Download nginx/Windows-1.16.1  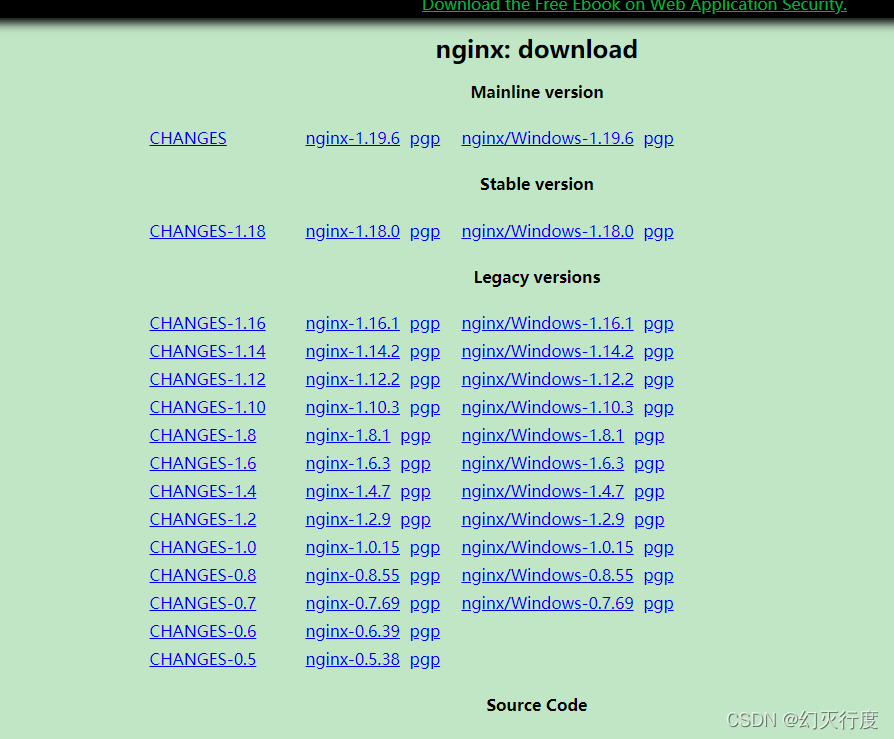pyautogui.click(x=547, y=323)
